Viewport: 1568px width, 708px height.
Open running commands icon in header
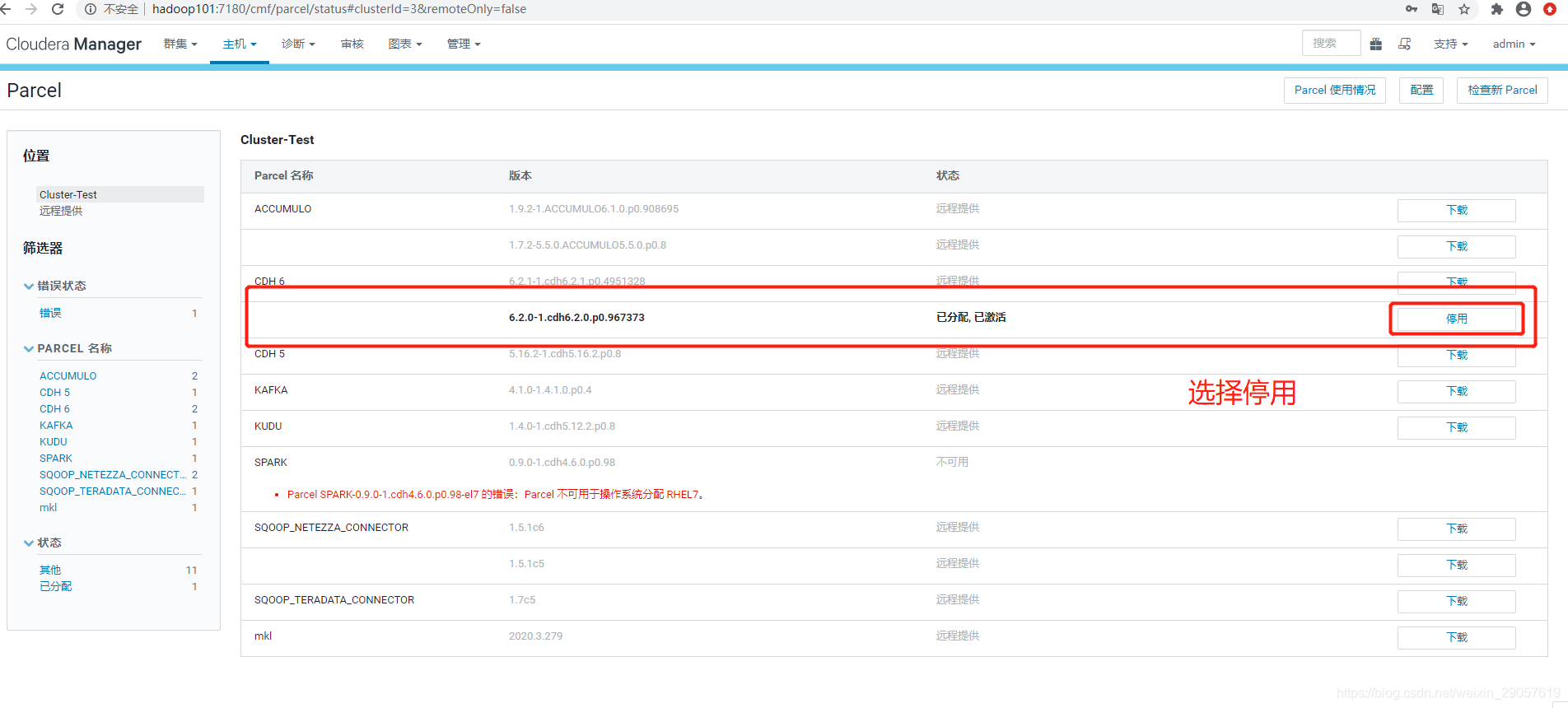[1405, 44]
